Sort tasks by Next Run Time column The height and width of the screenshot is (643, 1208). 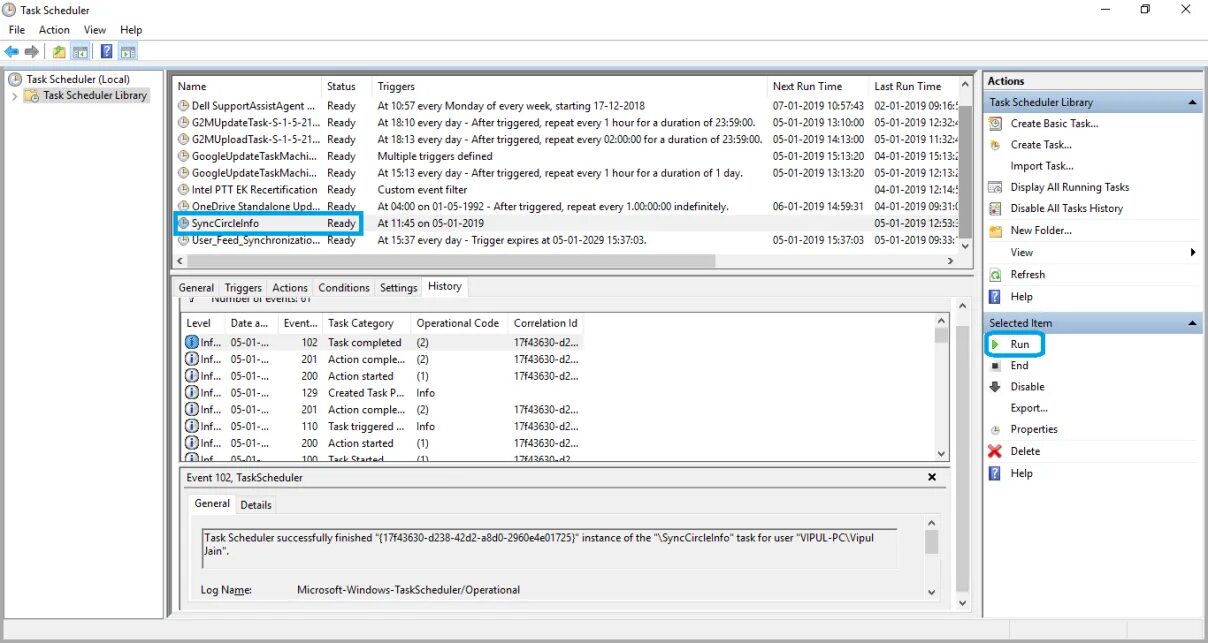(x=817, y=86)
